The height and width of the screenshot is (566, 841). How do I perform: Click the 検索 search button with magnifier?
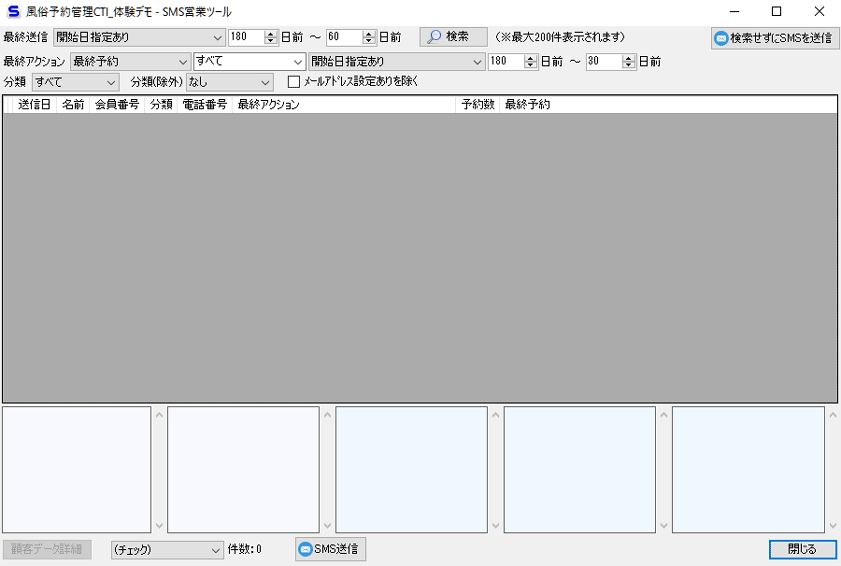pyautogui.click(x=453, y=37)
